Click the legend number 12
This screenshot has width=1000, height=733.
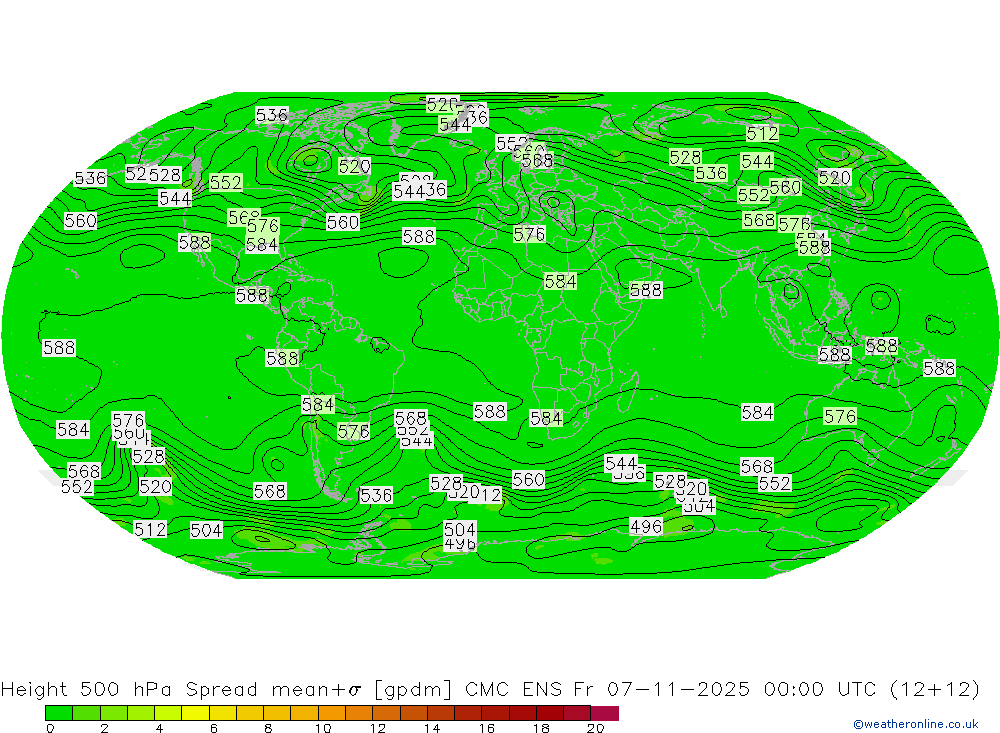[378, 728]
